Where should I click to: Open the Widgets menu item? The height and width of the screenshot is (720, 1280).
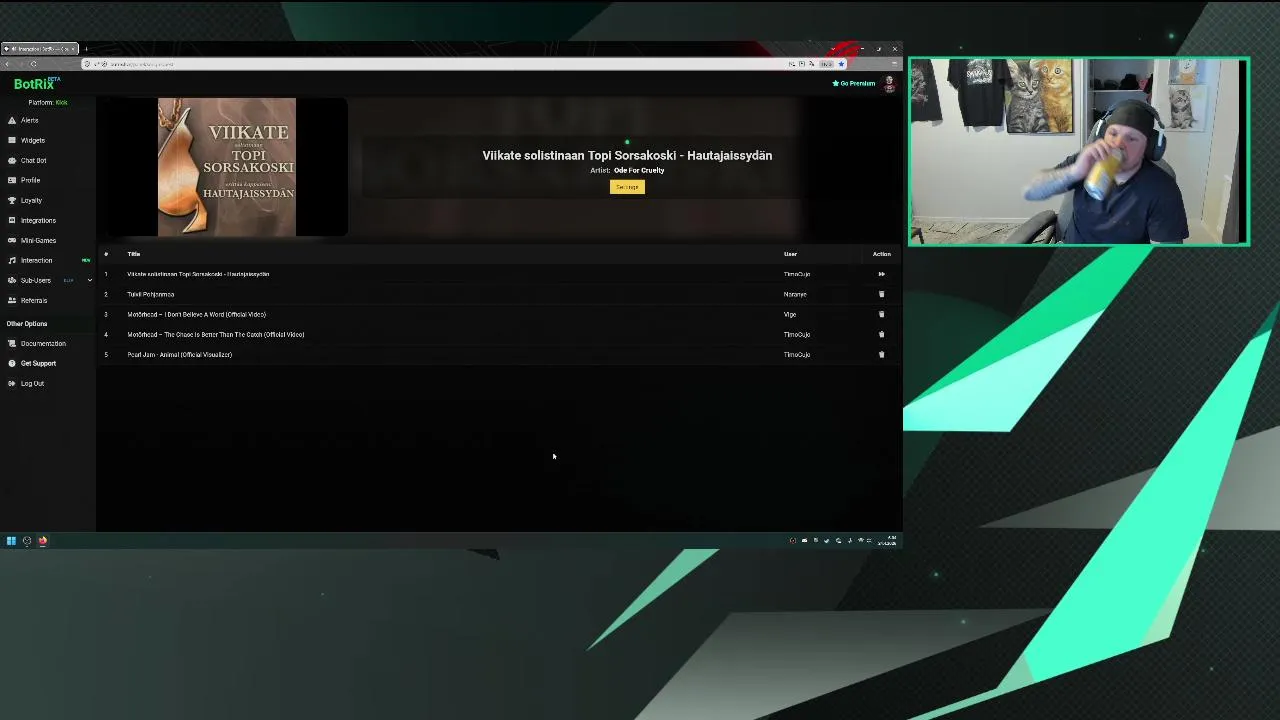(x=33, y=140)
